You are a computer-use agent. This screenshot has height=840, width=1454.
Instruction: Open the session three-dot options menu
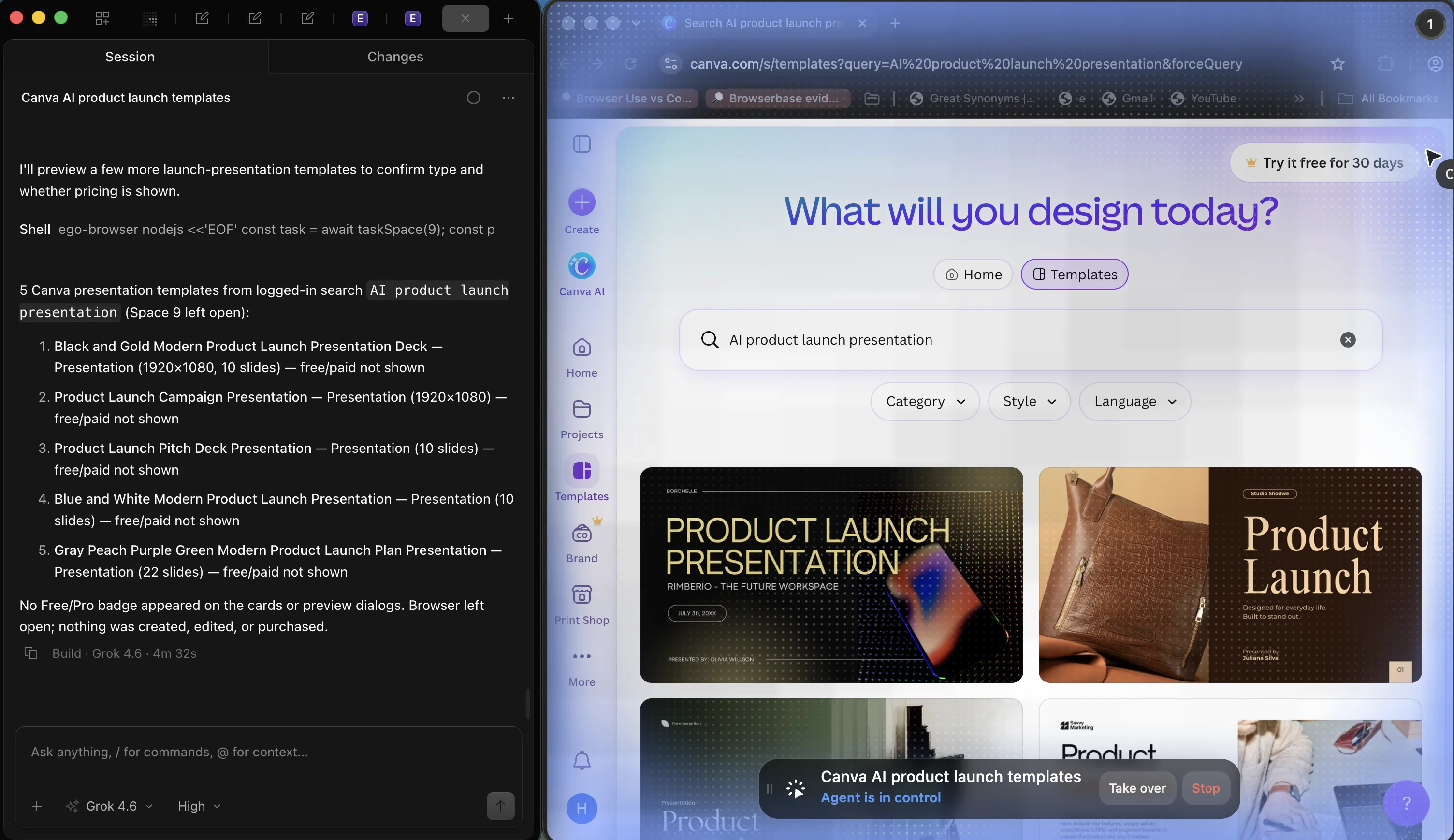tap(509, 98)
